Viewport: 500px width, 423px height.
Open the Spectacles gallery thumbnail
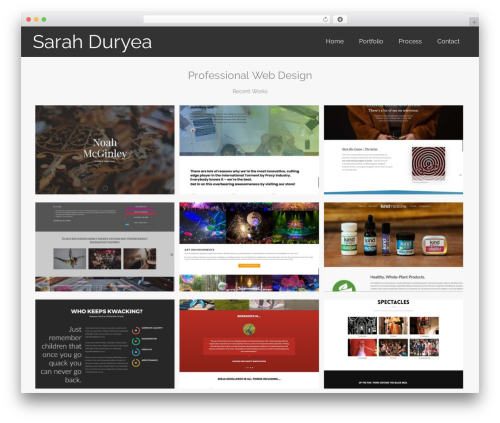point(393,344)
